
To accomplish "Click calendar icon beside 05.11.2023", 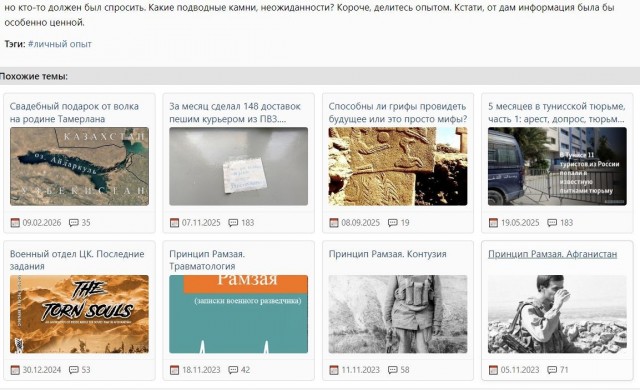I will pyautogui.click(x=493, y=370).
